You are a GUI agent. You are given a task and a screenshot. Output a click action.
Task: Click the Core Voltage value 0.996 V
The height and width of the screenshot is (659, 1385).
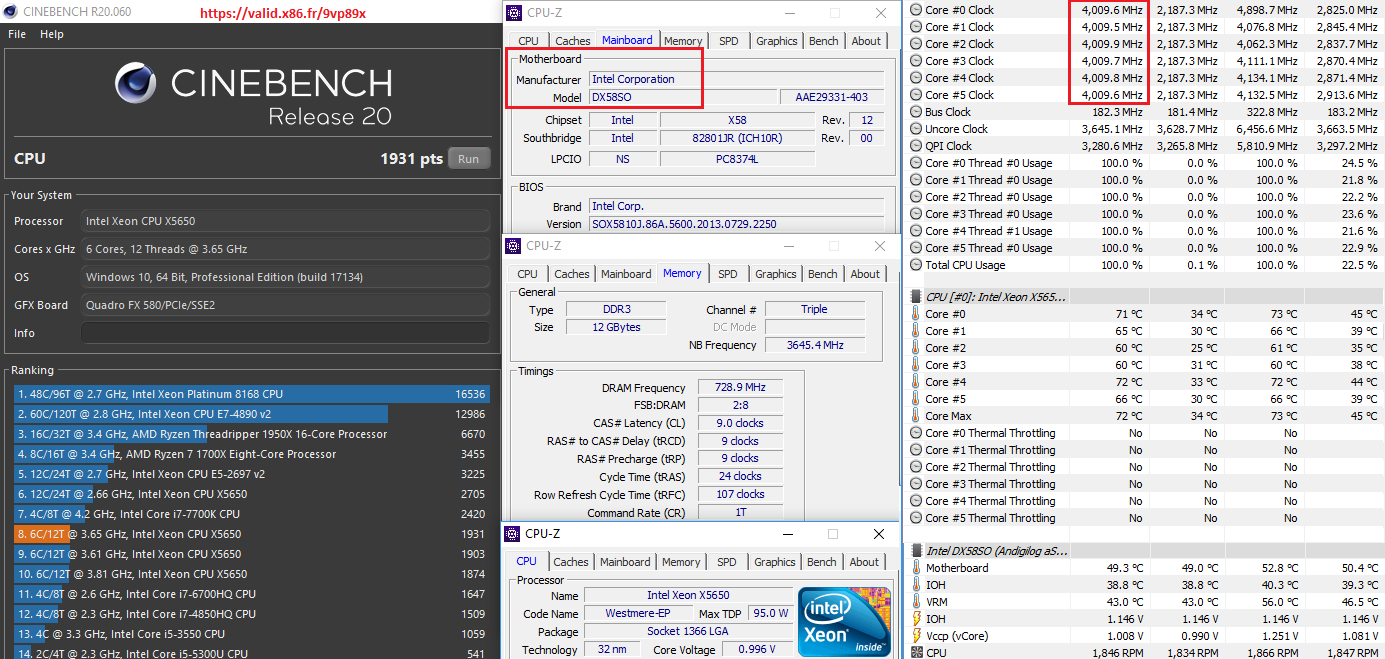pos(756,650)
